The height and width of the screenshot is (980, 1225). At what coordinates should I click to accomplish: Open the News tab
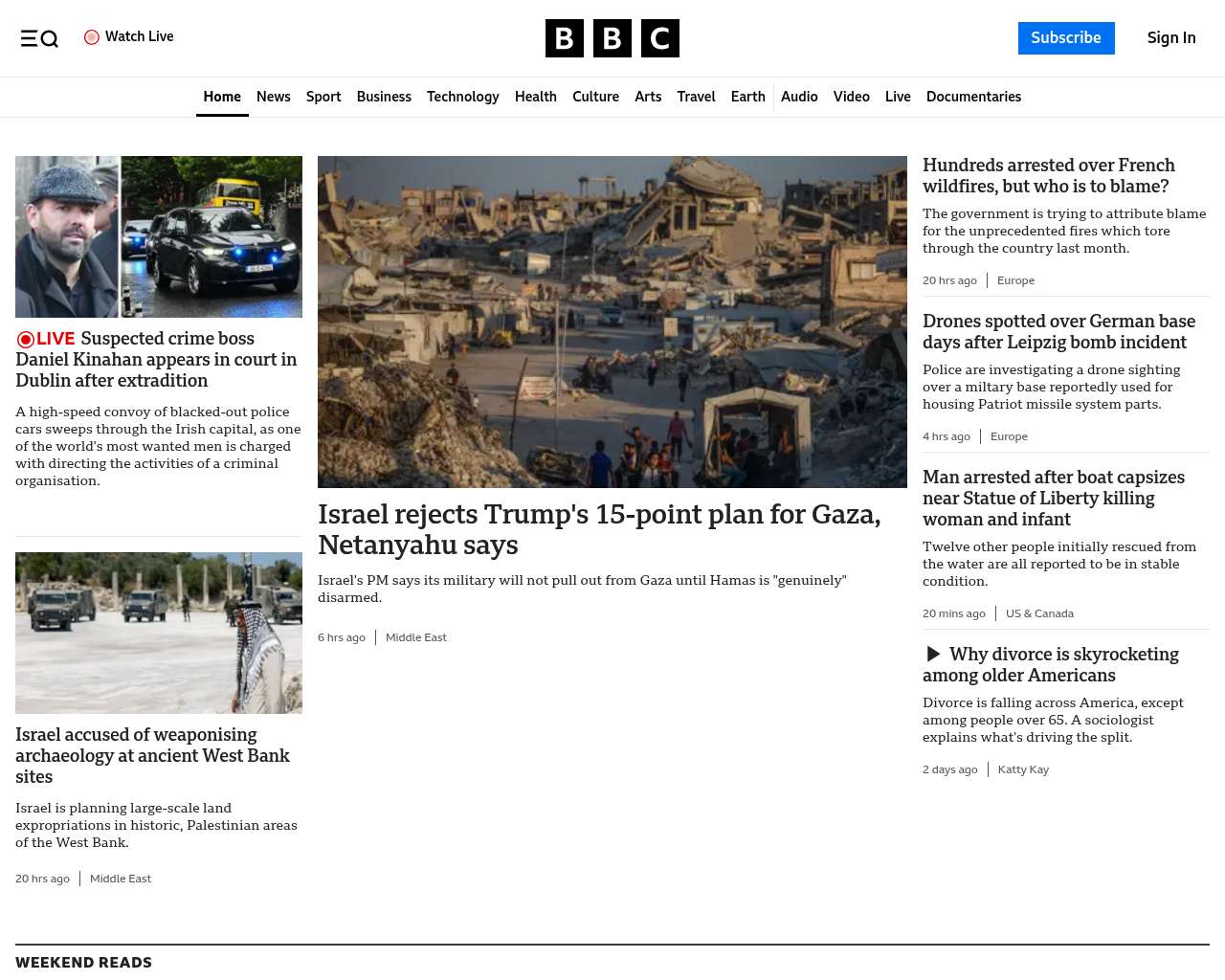coord(274,97)
